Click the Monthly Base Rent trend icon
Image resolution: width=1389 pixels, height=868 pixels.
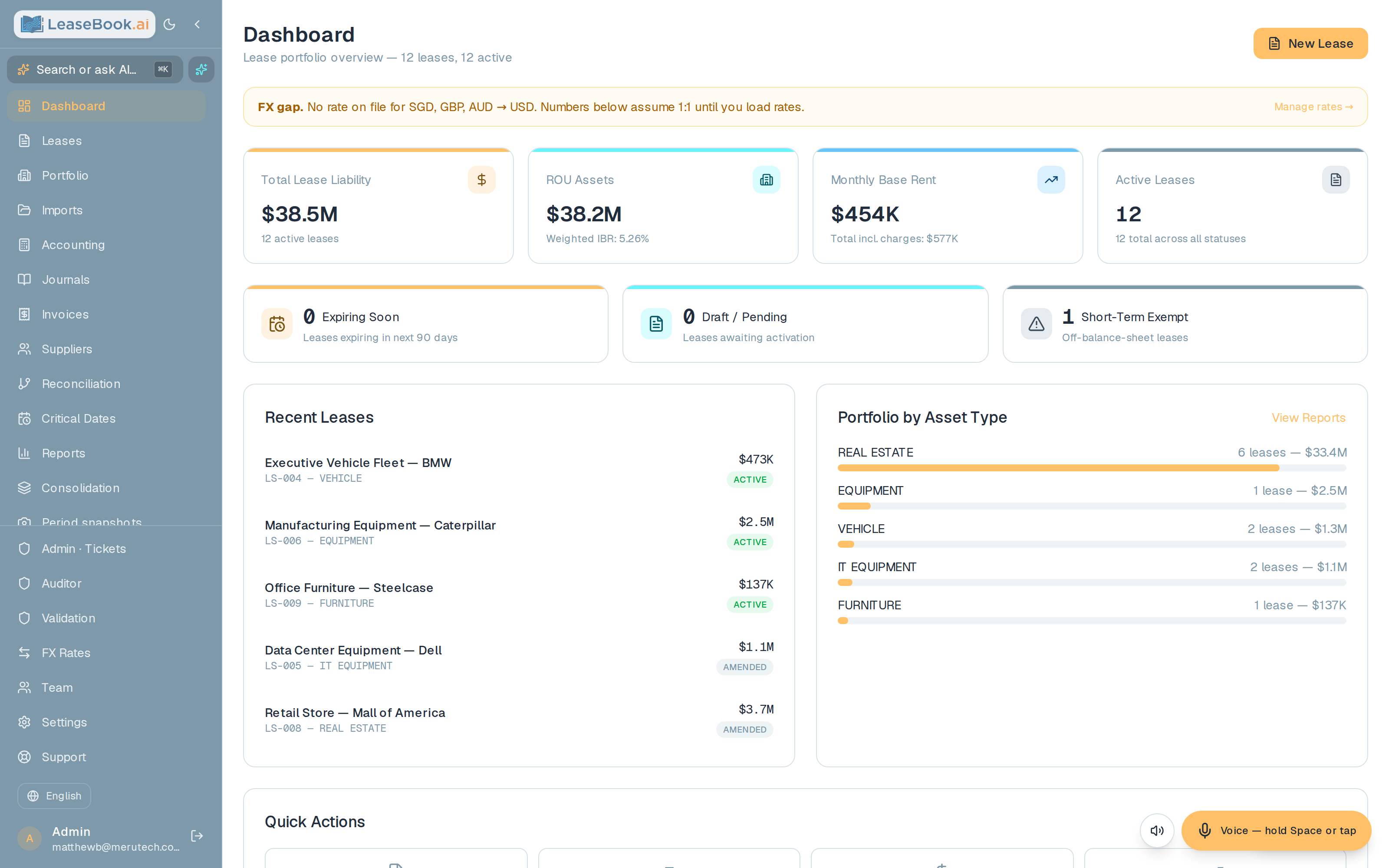(1051, 180)
